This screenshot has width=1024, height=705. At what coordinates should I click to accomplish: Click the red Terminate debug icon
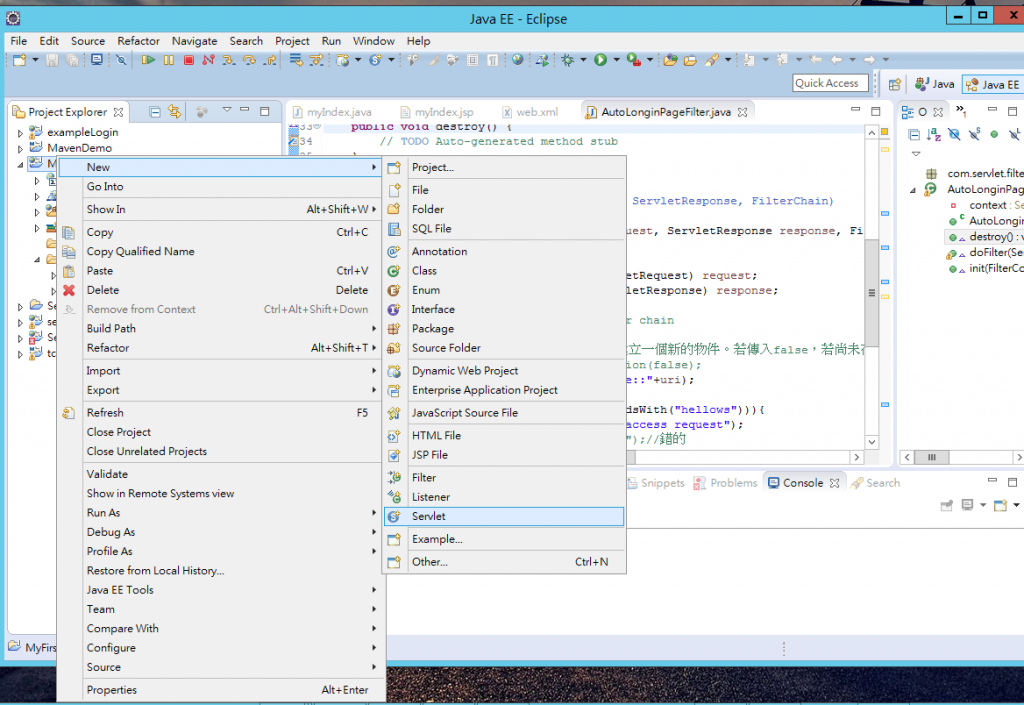click(188, 60)
